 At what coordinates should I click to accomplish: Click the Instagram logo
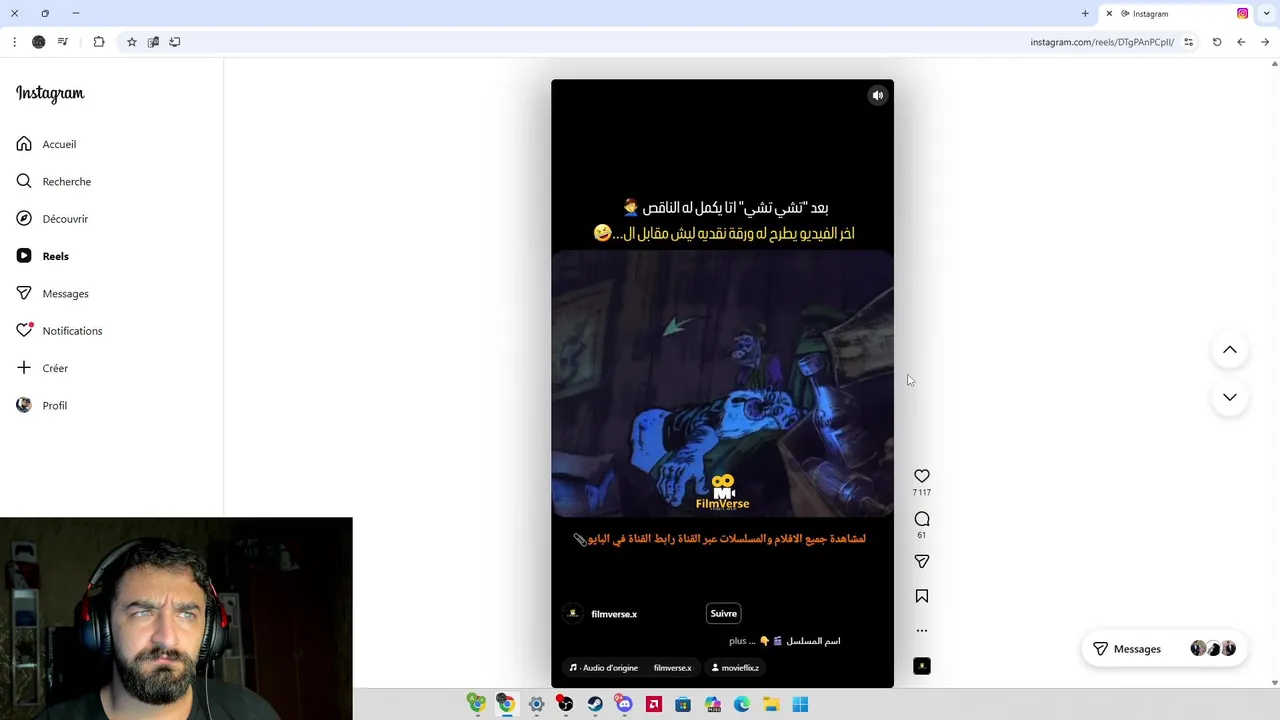[50, 93]
